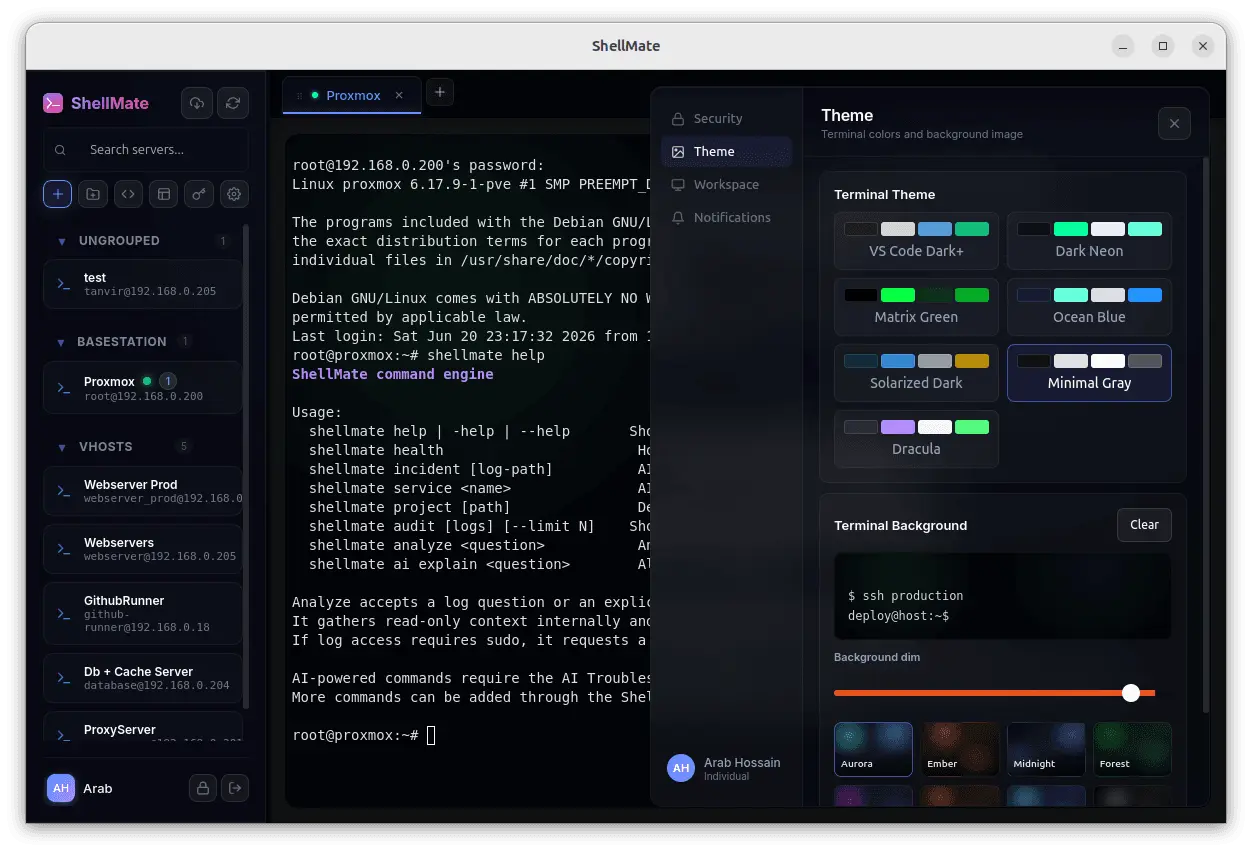The image size is (1252, 852).
Task: Click the ssh production preview box
Action: [x=1002, y=596]
